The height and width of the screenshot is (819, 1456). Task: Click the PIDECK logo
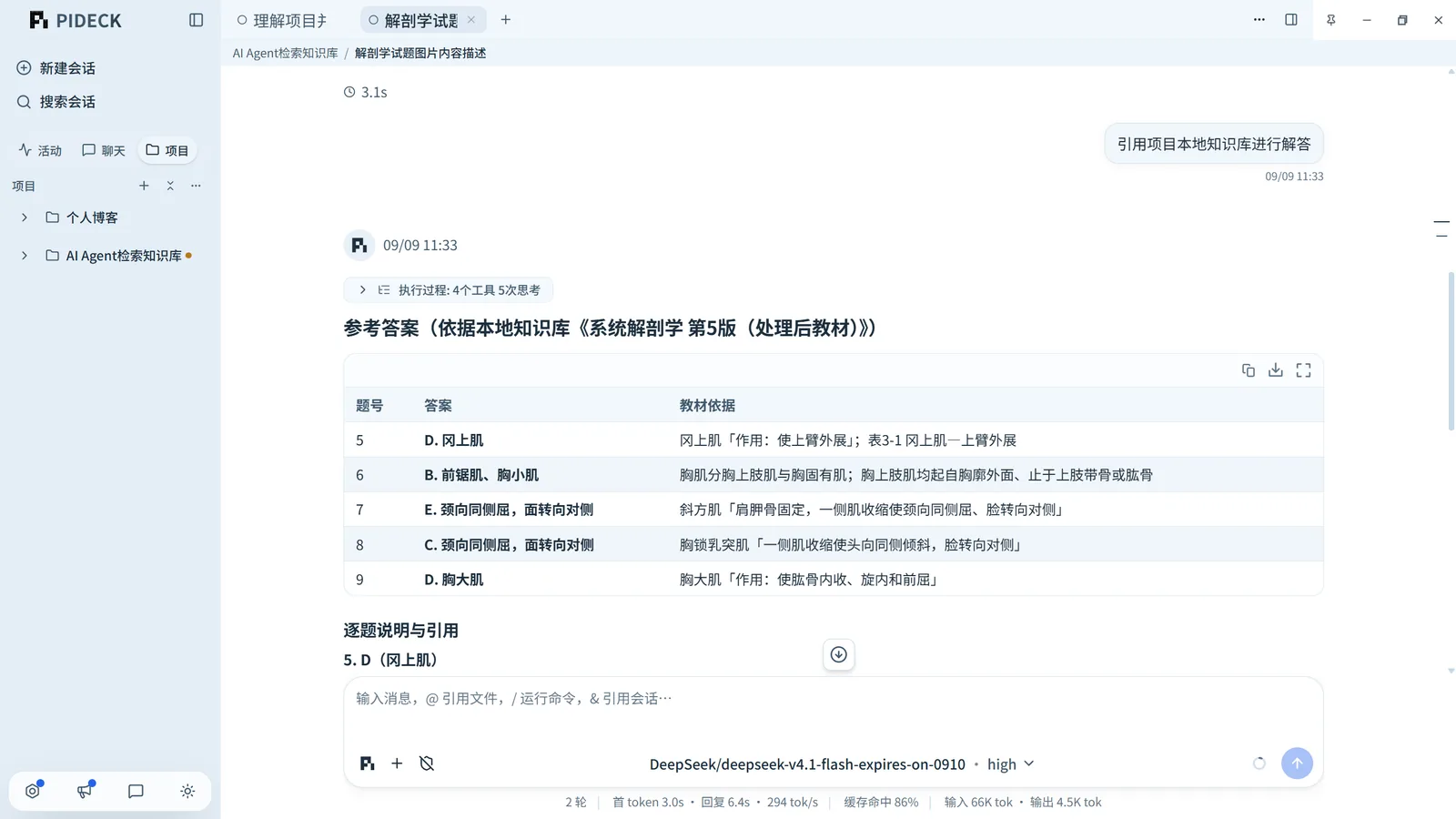point(76,20)
